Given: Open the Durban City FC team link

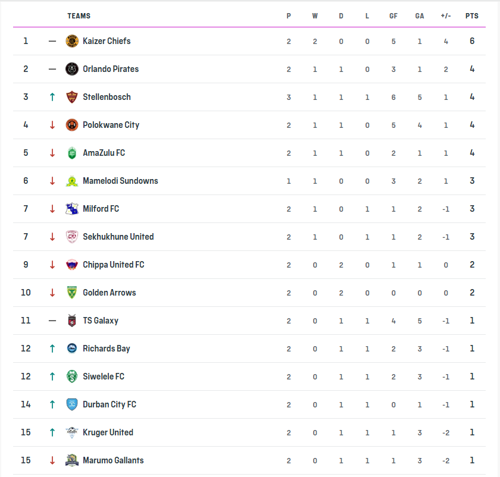Looking at the screenshot, I should pos(109,405).
